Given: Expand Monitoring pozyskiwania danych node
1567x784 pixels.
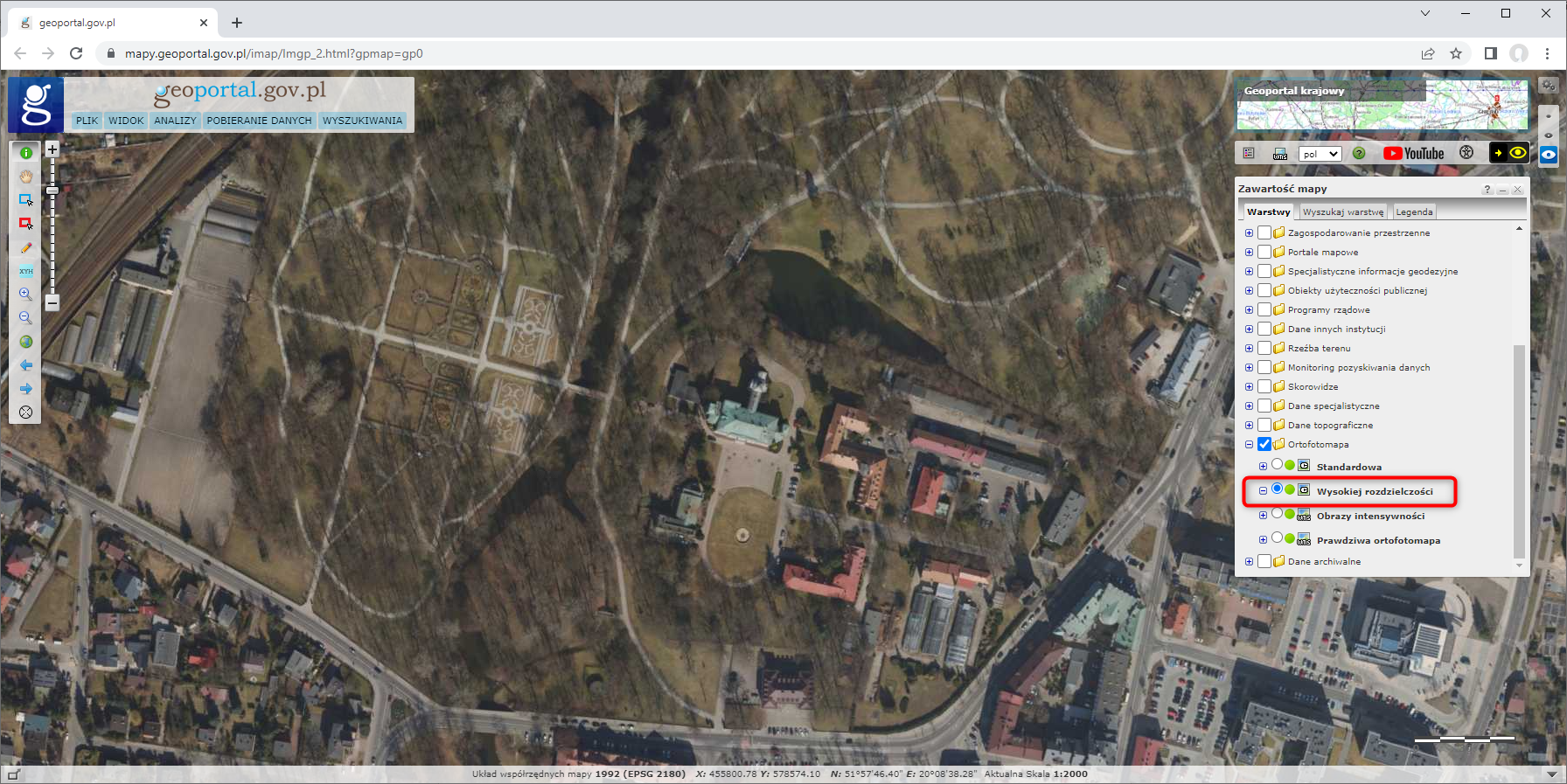Looking at the screenshot, I should [1249, 368].
